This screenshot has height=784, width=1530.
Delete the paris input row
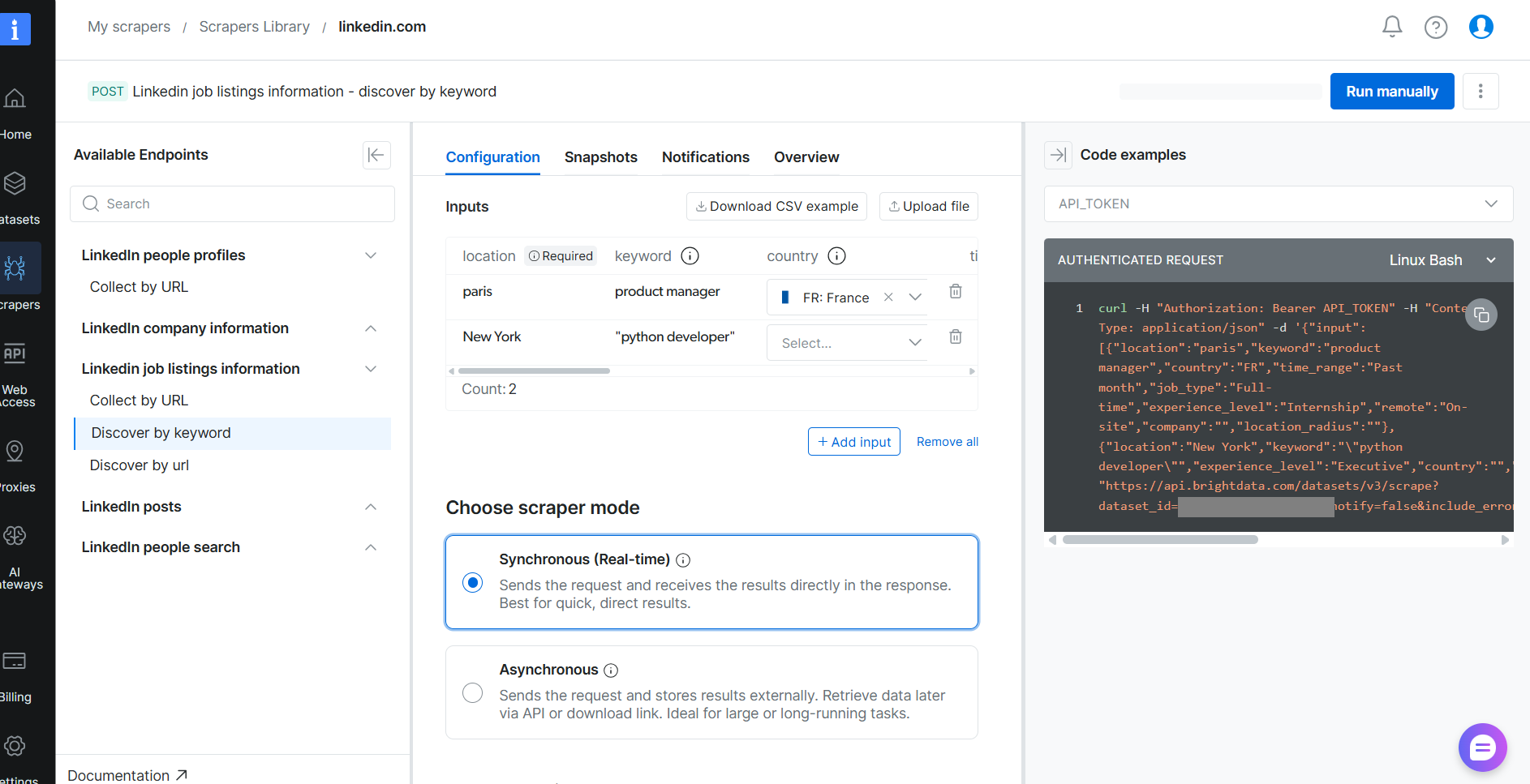[x=956, y=291]
